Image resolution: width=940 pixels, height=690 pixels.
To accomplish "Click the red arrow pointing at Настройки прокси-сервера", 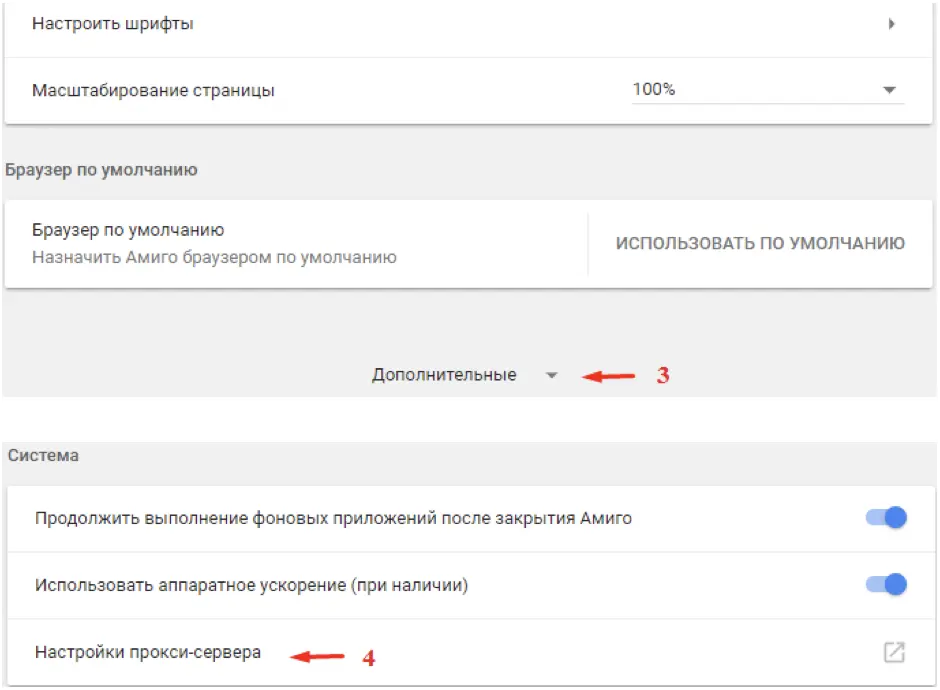I will coord(317,657).
